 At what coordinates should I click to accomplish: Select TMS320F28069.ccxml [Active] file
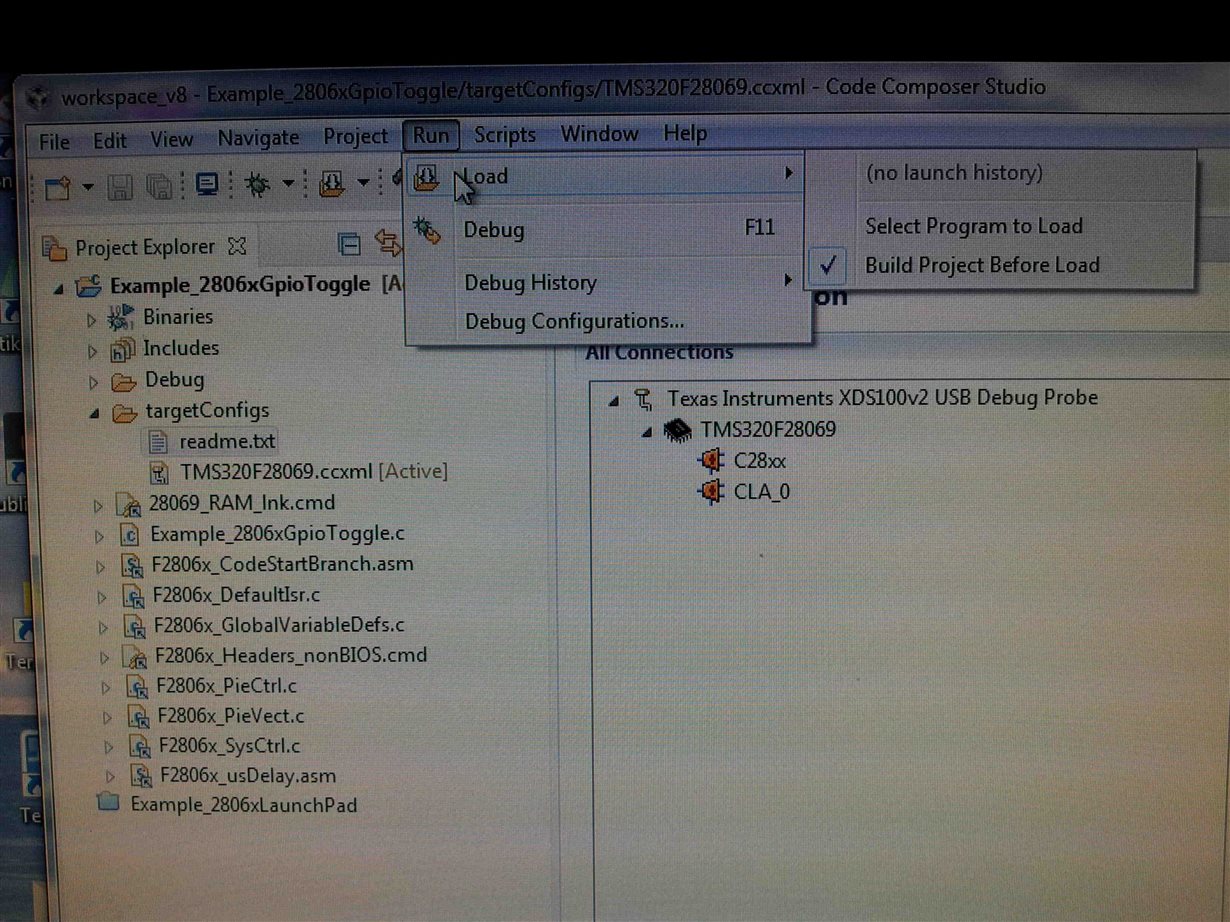(x=314, y=471)
